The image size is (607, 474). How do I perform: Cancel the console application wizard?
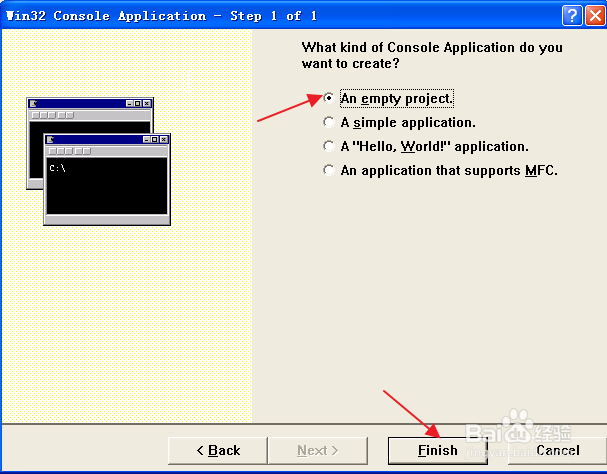[x=557, y=450]
